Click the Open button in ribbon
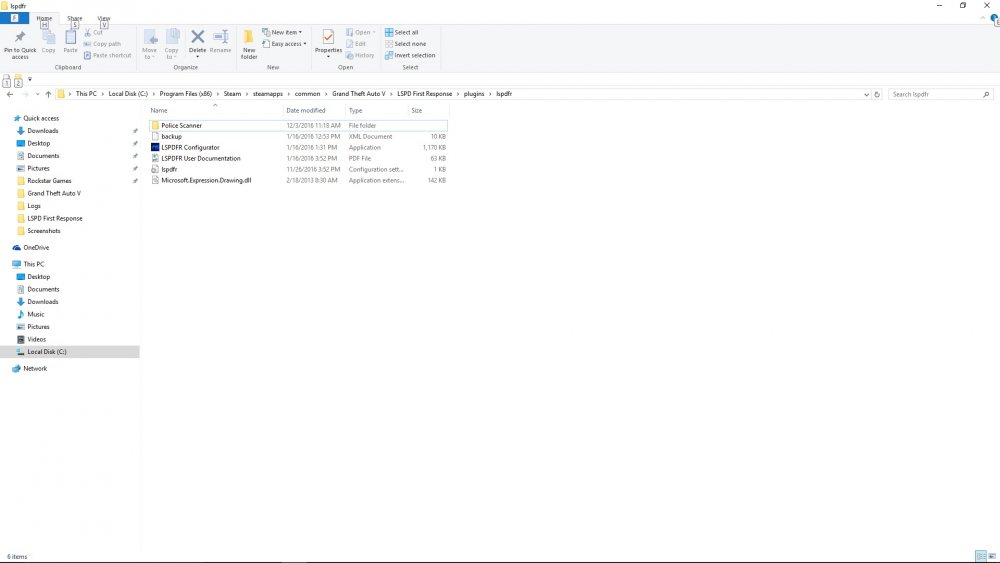Image resolution: width=1000 pixels, height=563 pixels. [x=360, y=33]
